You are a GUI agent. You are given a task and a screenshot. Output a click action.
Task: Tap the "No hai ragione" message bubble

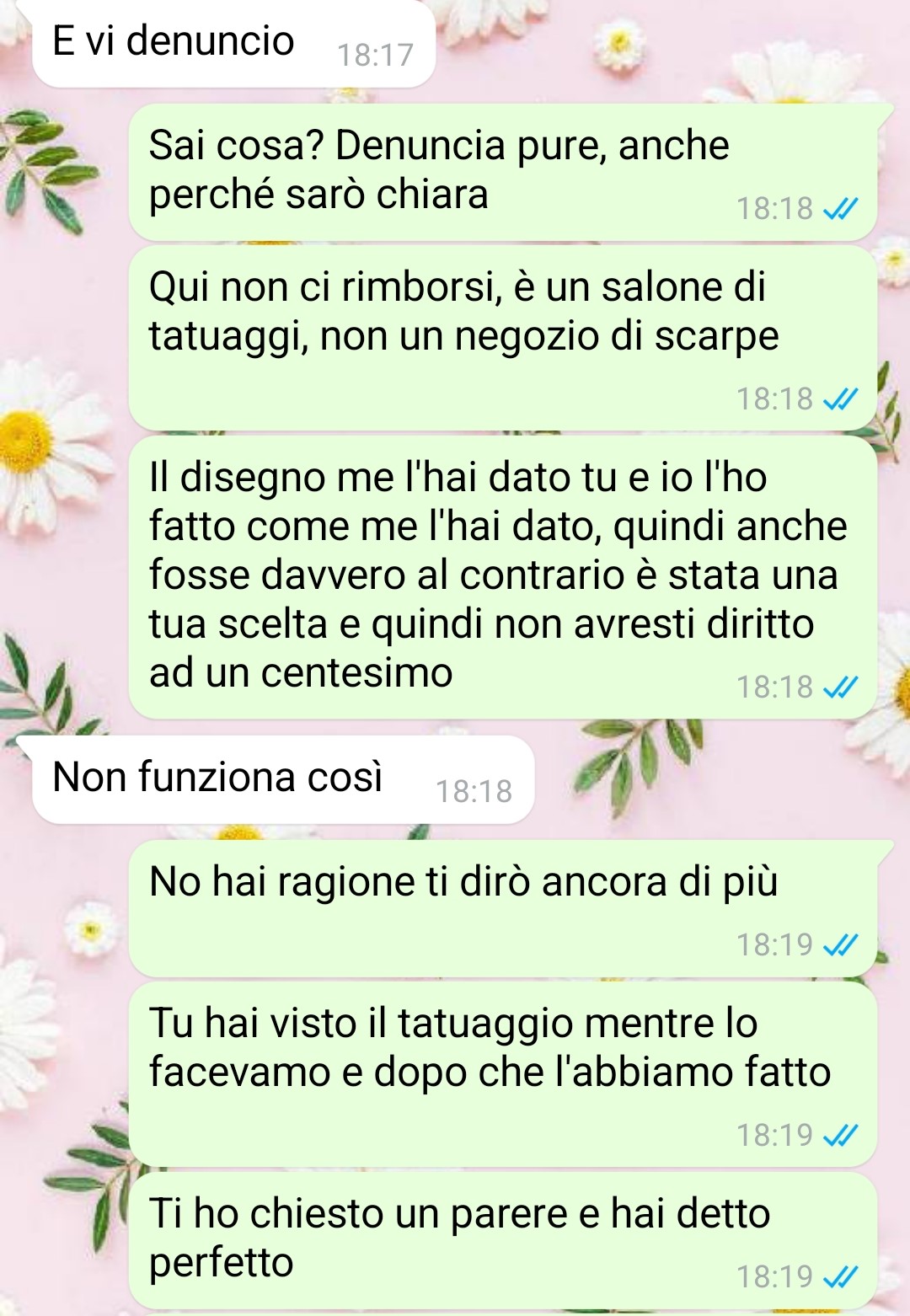tap(503, 909)
